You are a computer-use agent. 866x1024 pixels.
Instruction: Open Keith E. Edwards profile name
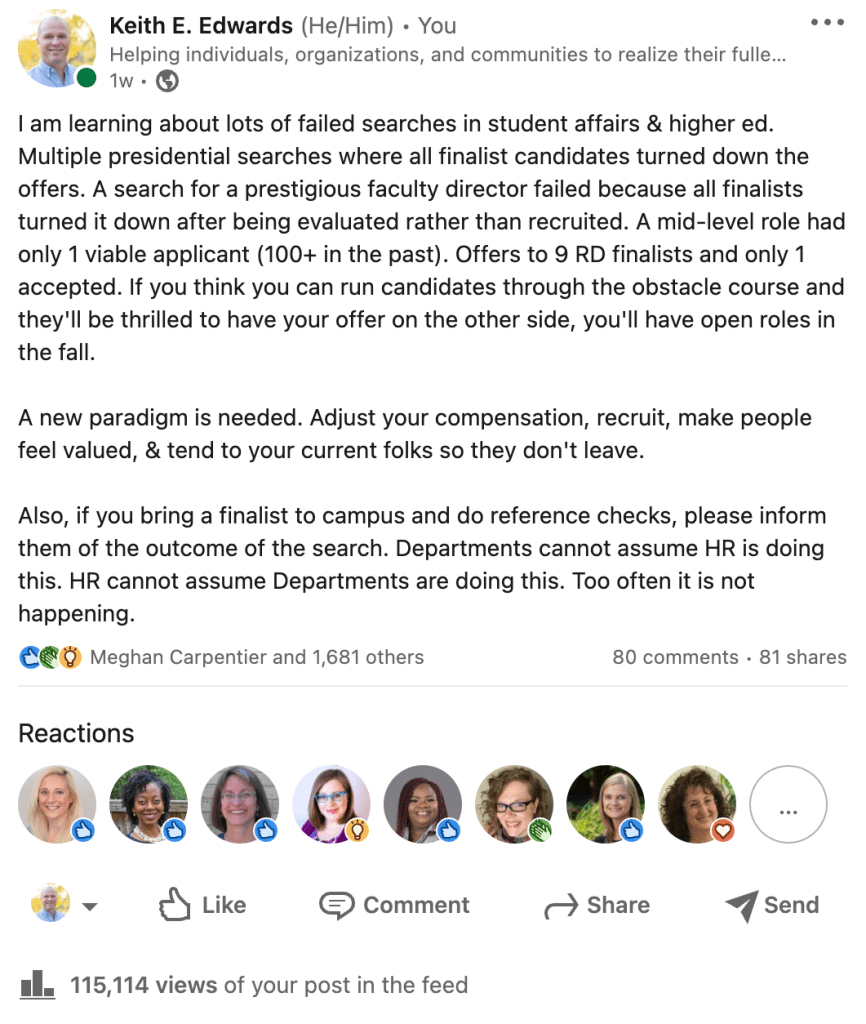(201, 25)
